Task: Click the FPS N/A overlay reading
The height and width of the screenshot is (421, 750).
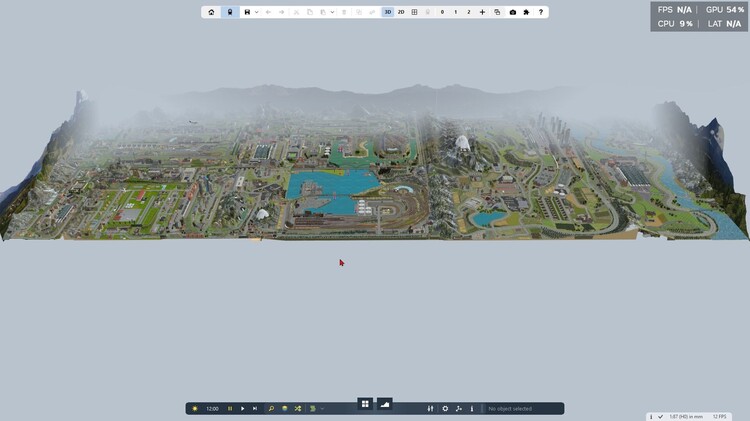Action: pos(675,10)
